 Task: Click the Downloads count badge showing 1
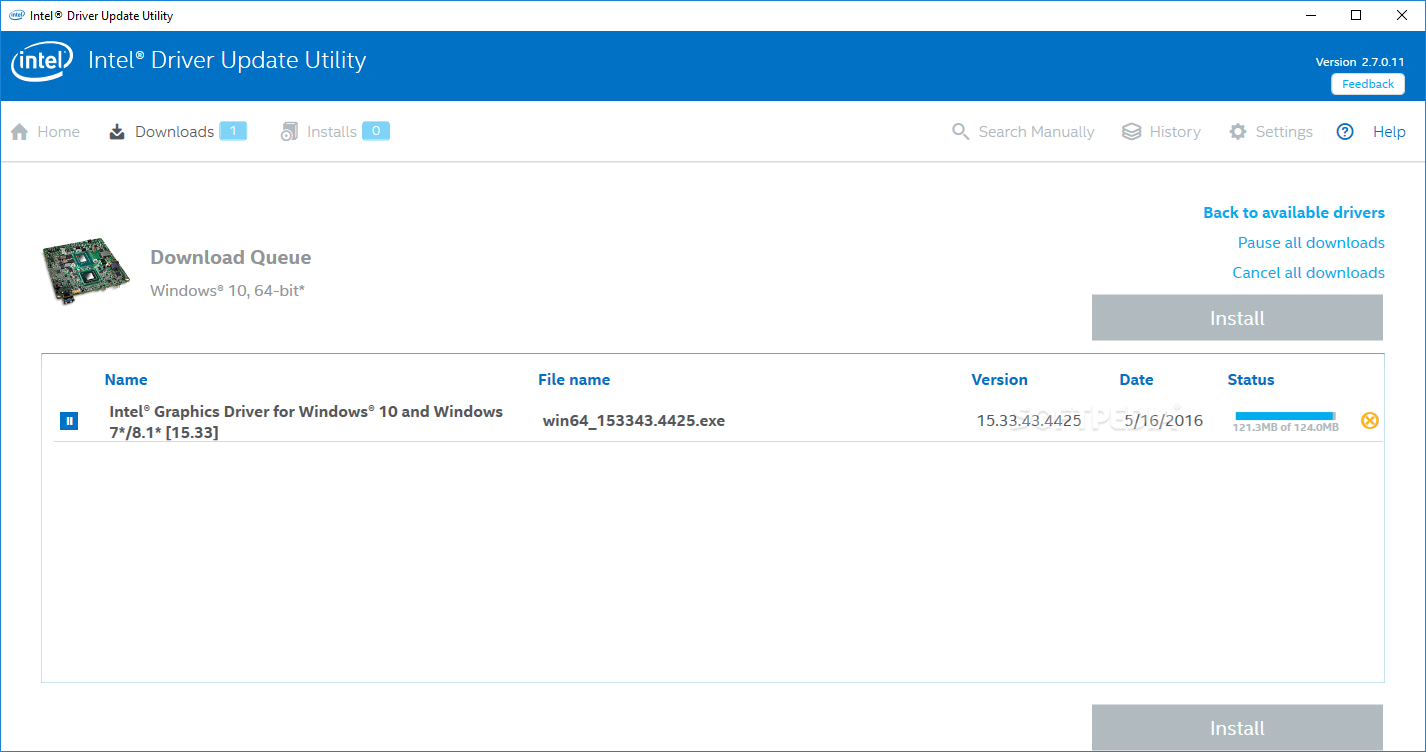[233, 131]
